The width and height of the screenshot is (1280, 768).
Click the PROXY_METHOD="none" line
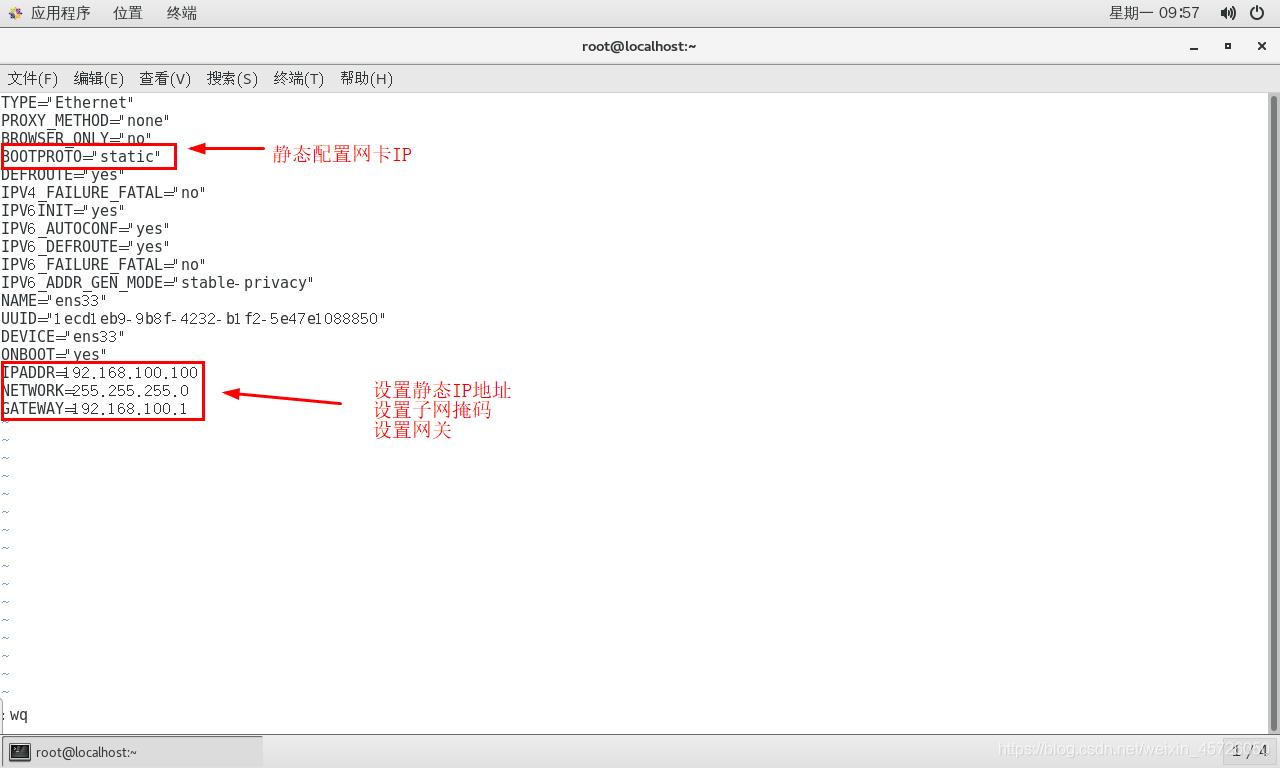[x=85, y=120]
